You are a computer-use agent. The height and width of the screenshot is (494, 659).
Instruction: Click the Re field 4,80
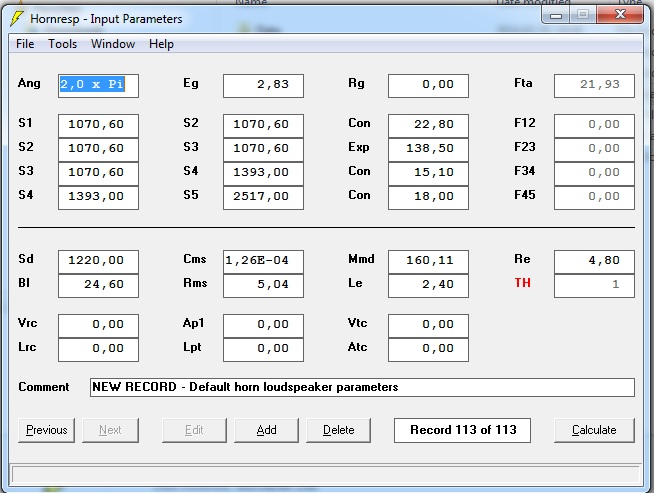tap(594, 262)
